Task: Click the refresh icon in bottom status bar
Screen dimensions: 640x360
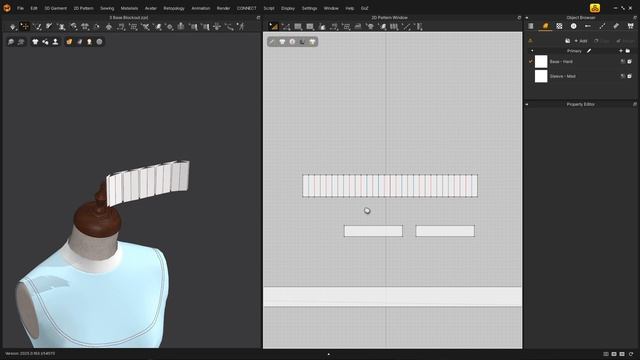Action: click(x=631, y=354)
